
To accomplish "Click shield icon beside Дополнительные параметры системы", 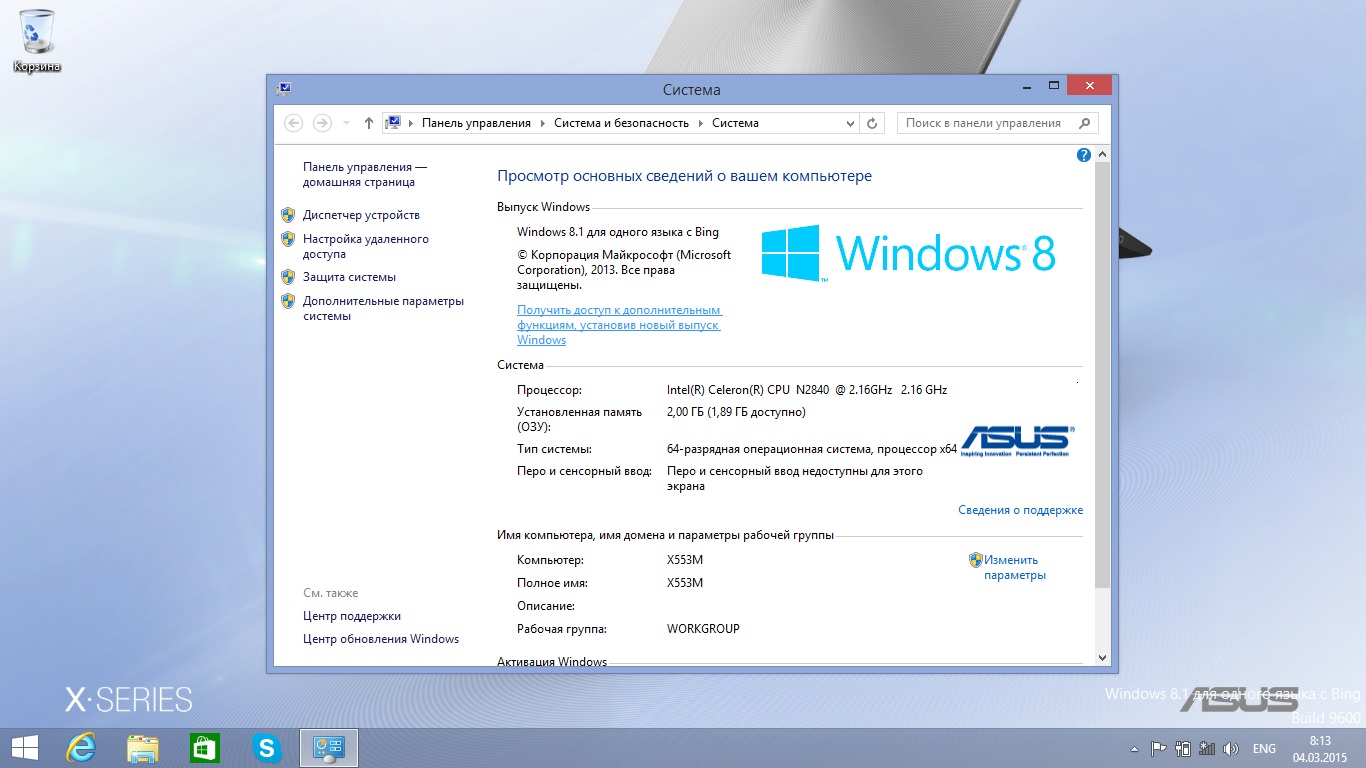I will [x=288, y=301].
